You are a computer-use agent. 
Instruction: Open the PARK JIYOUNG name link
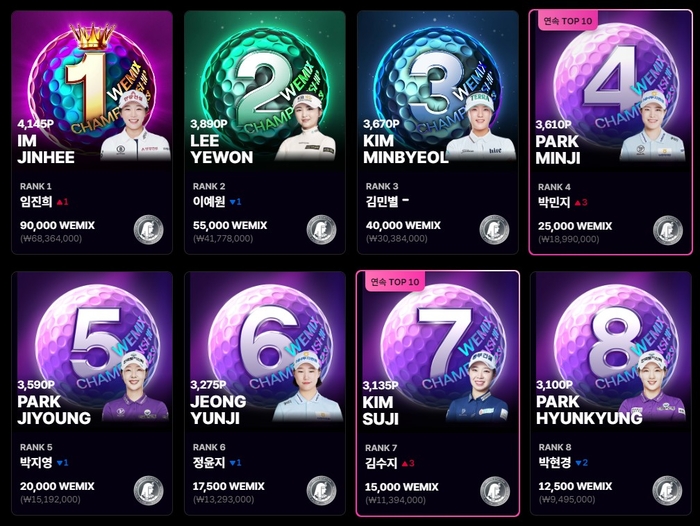pos(54,410)
